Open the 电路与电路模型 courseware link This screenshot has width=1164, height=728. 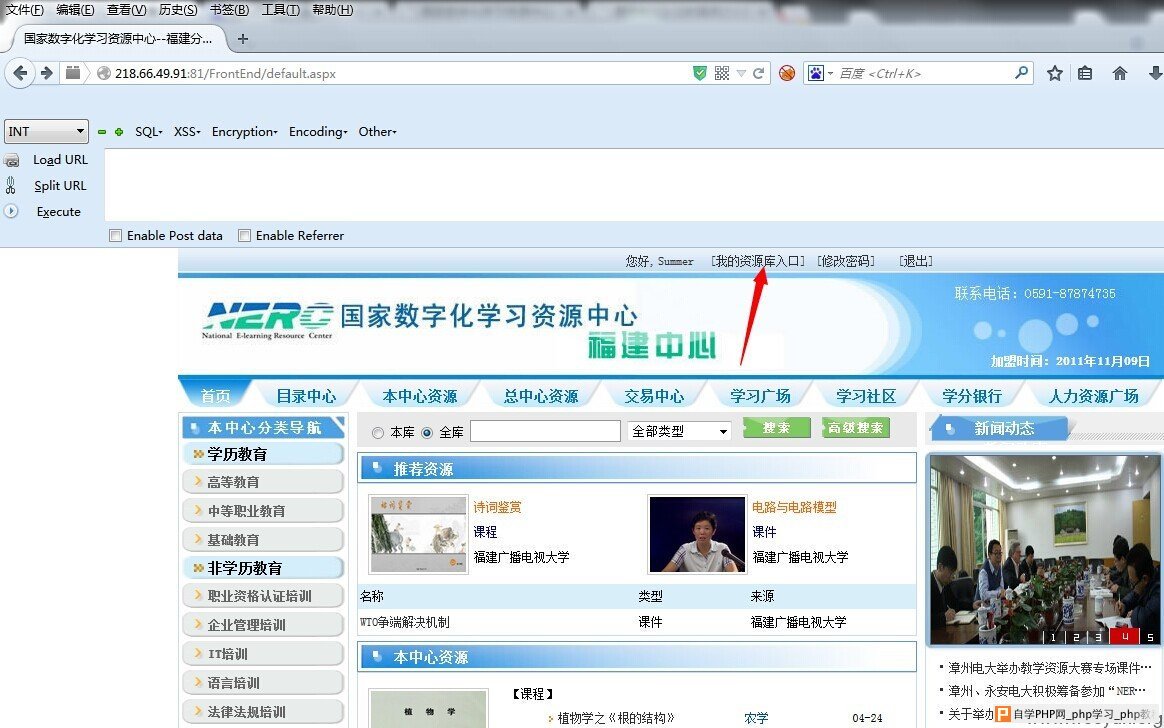click(794, 508)
